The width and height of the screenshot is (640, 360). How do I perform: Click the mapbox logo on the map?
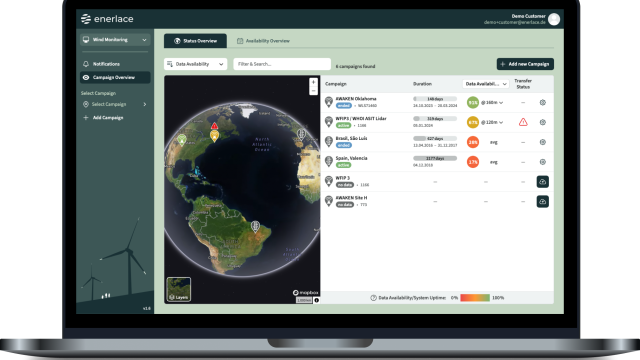click(x=305, y=293)
